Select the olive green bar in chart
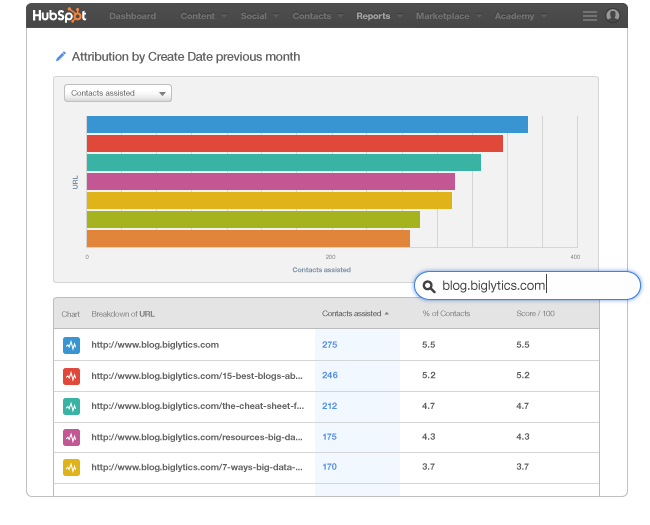The width and height of the screenshot is (650, 525). [253, 219]
